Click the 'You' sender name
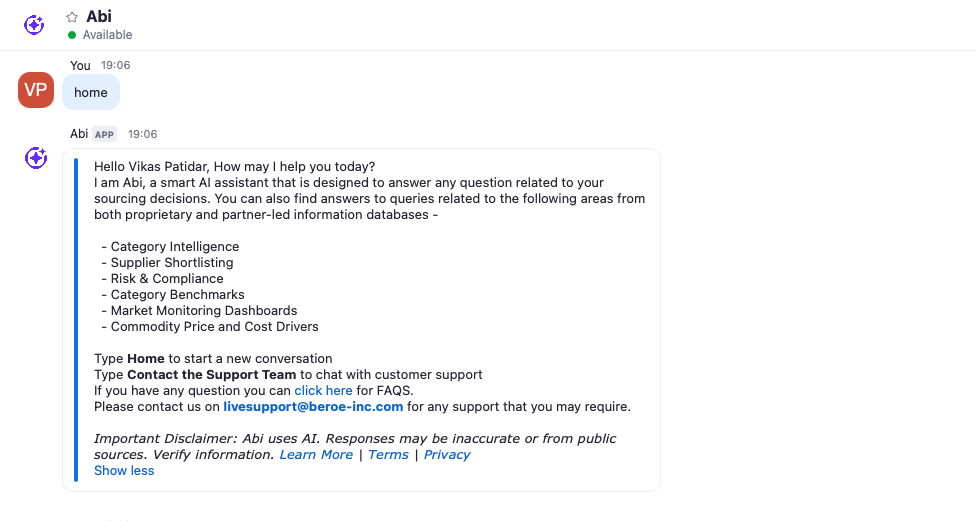976x521 pixels. click(80, 65)
